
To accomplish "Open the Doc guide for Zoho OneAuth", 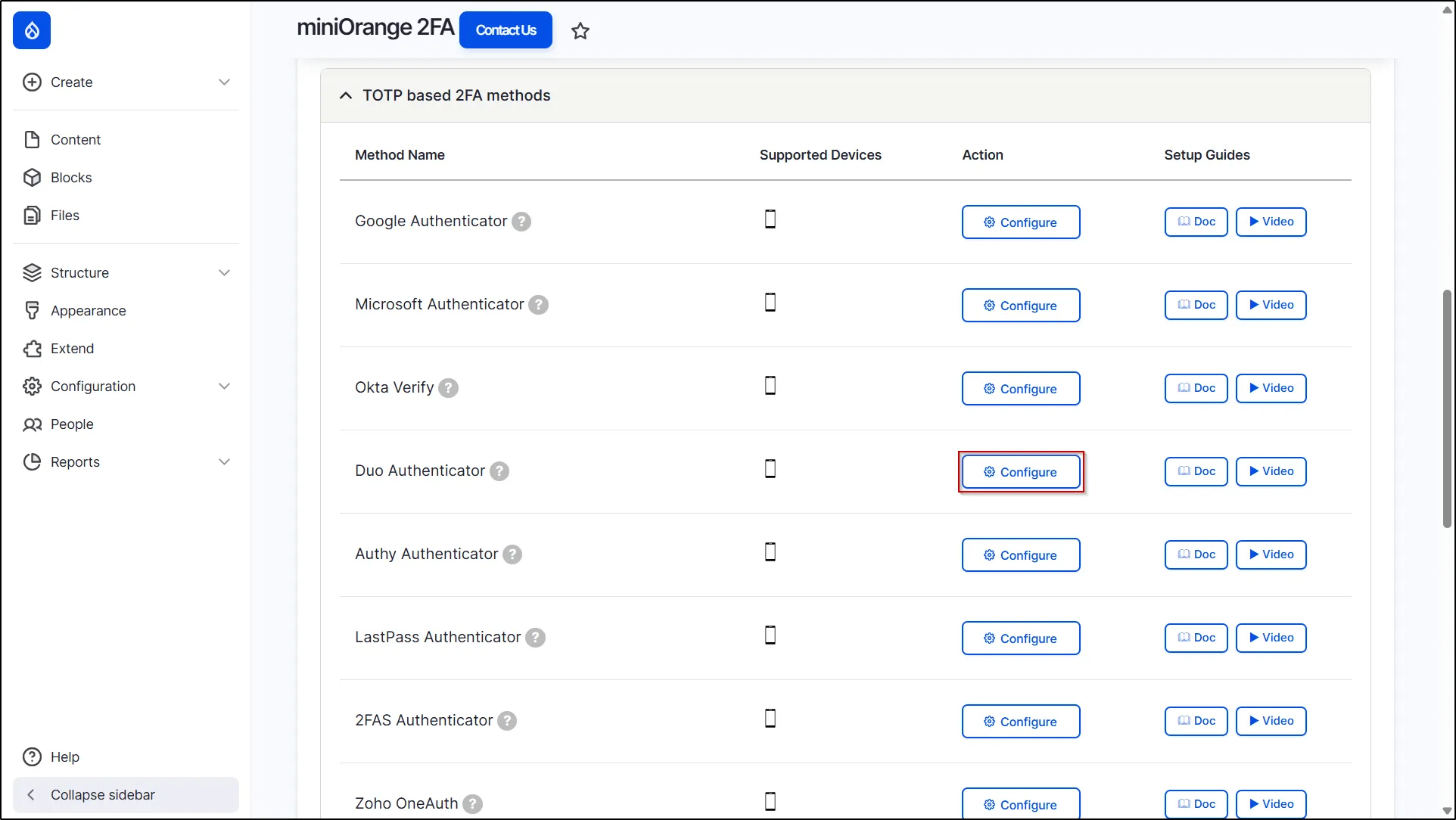I will pyautogui.click(x=1196, y=804).
